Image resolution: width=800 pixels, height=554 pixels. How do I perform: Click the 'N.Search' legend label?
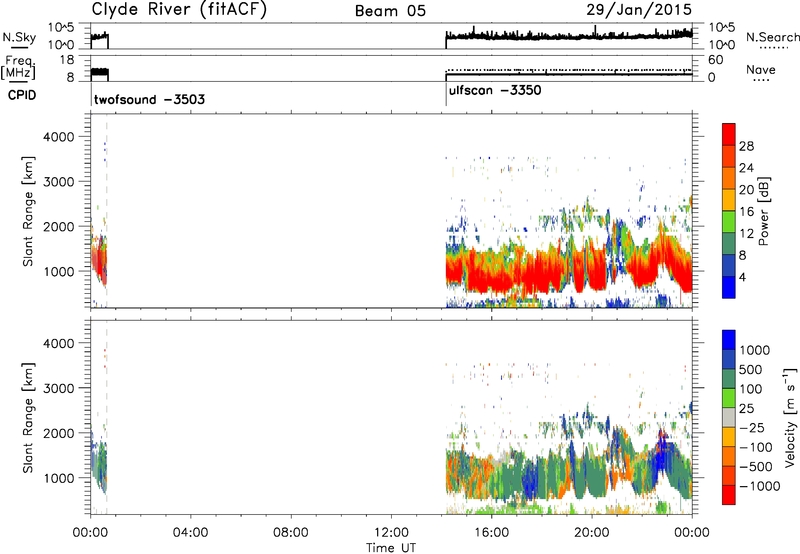(773, 37)
